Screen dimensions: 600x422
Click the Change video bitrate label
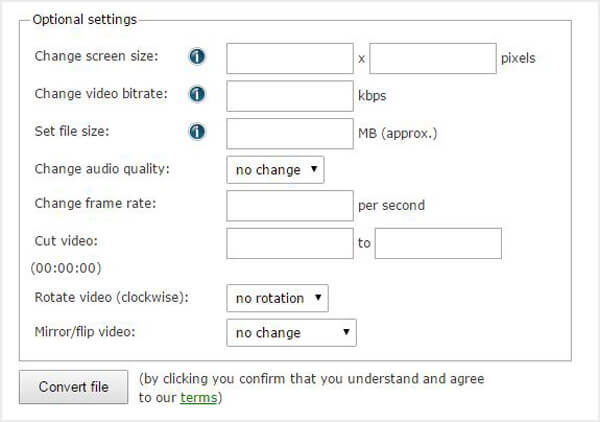(x=100, y=95)
